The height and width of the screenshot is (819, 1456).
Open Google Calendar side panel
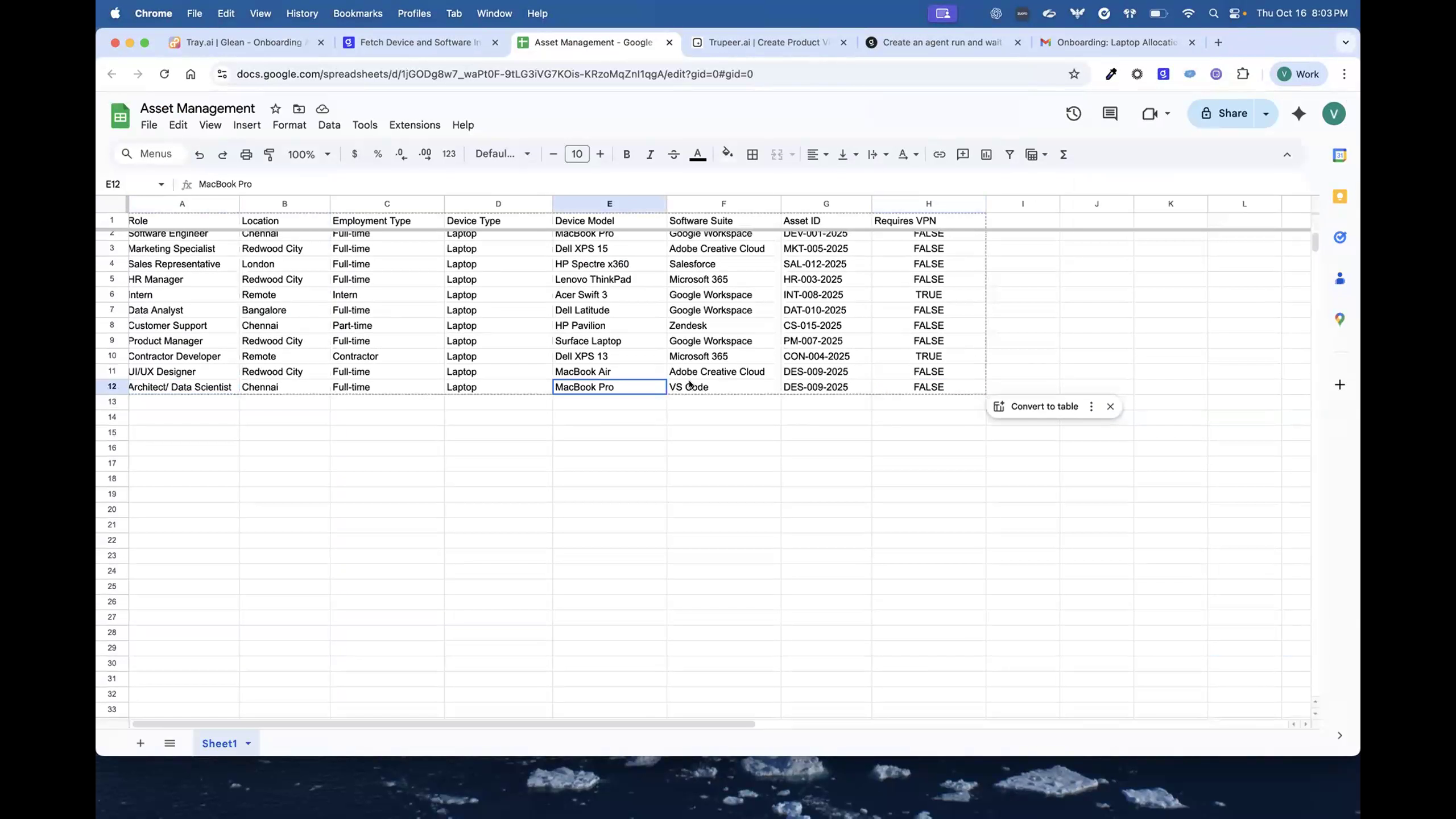(x=1340, y=155)
